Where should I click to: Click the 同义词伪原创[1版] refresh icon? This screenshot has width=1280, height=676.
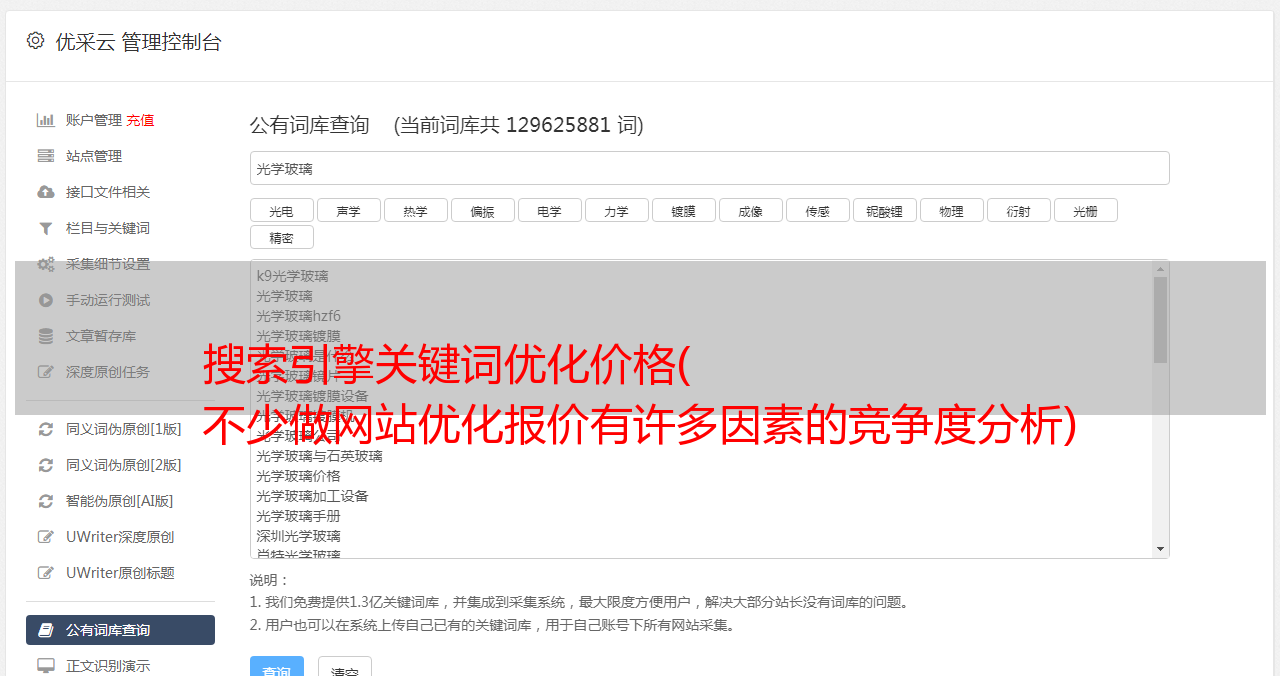point(46,429)
